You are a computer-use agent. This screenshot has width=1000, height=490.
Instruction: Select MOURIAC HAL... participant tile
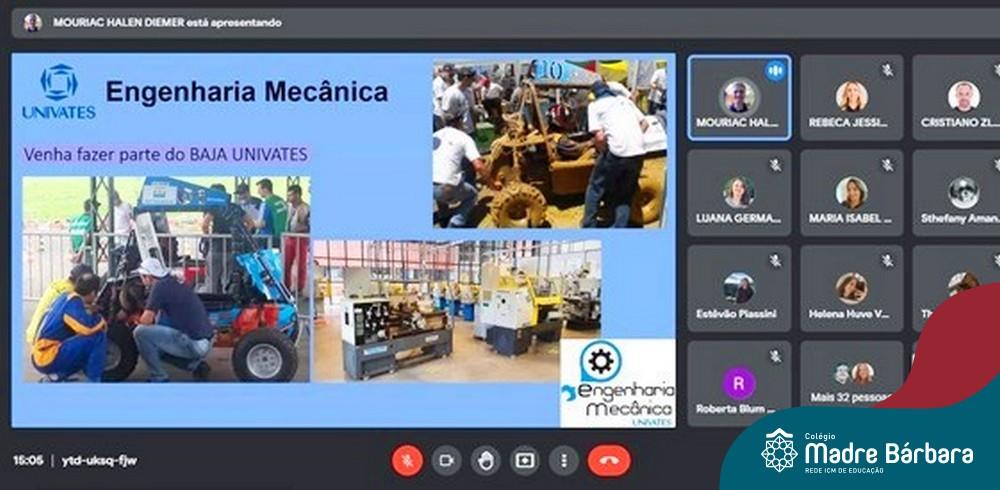pos(739,98)
